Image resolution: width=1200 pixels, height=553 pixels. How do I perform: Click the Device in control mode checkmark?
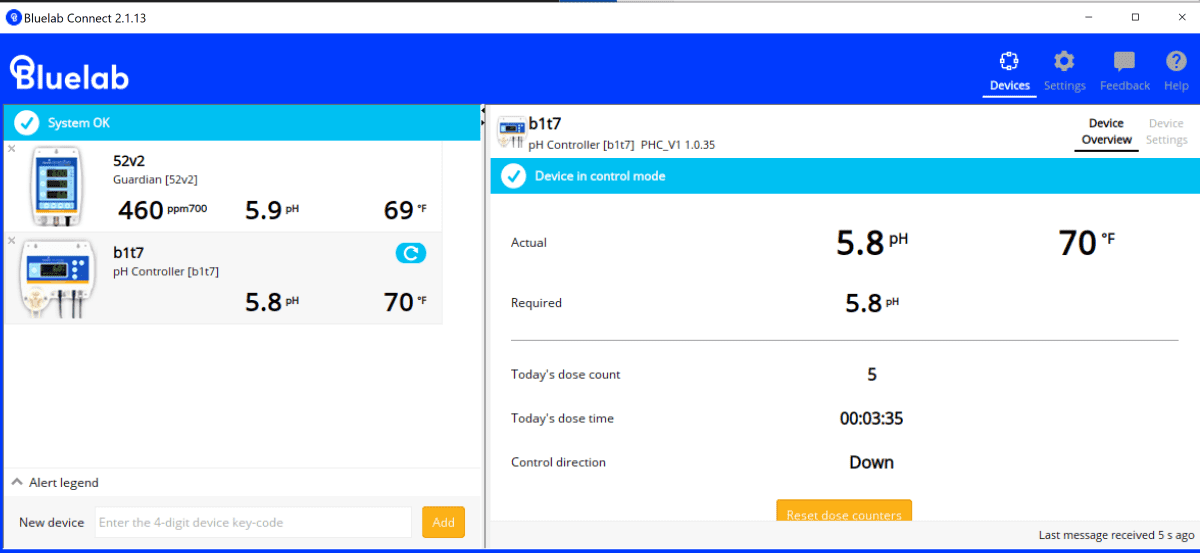tap(513, 176)
